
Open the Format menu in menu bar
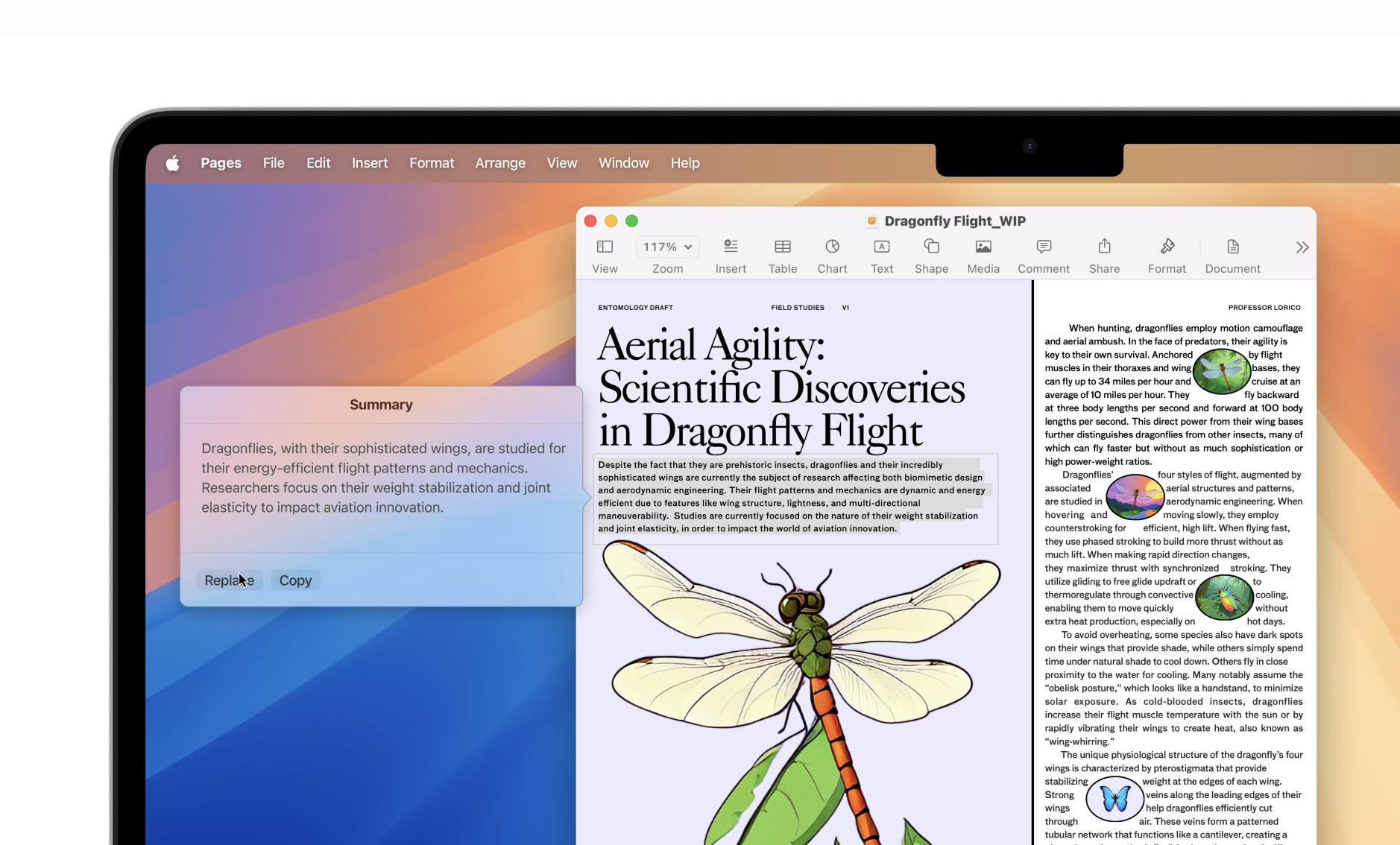432,163
